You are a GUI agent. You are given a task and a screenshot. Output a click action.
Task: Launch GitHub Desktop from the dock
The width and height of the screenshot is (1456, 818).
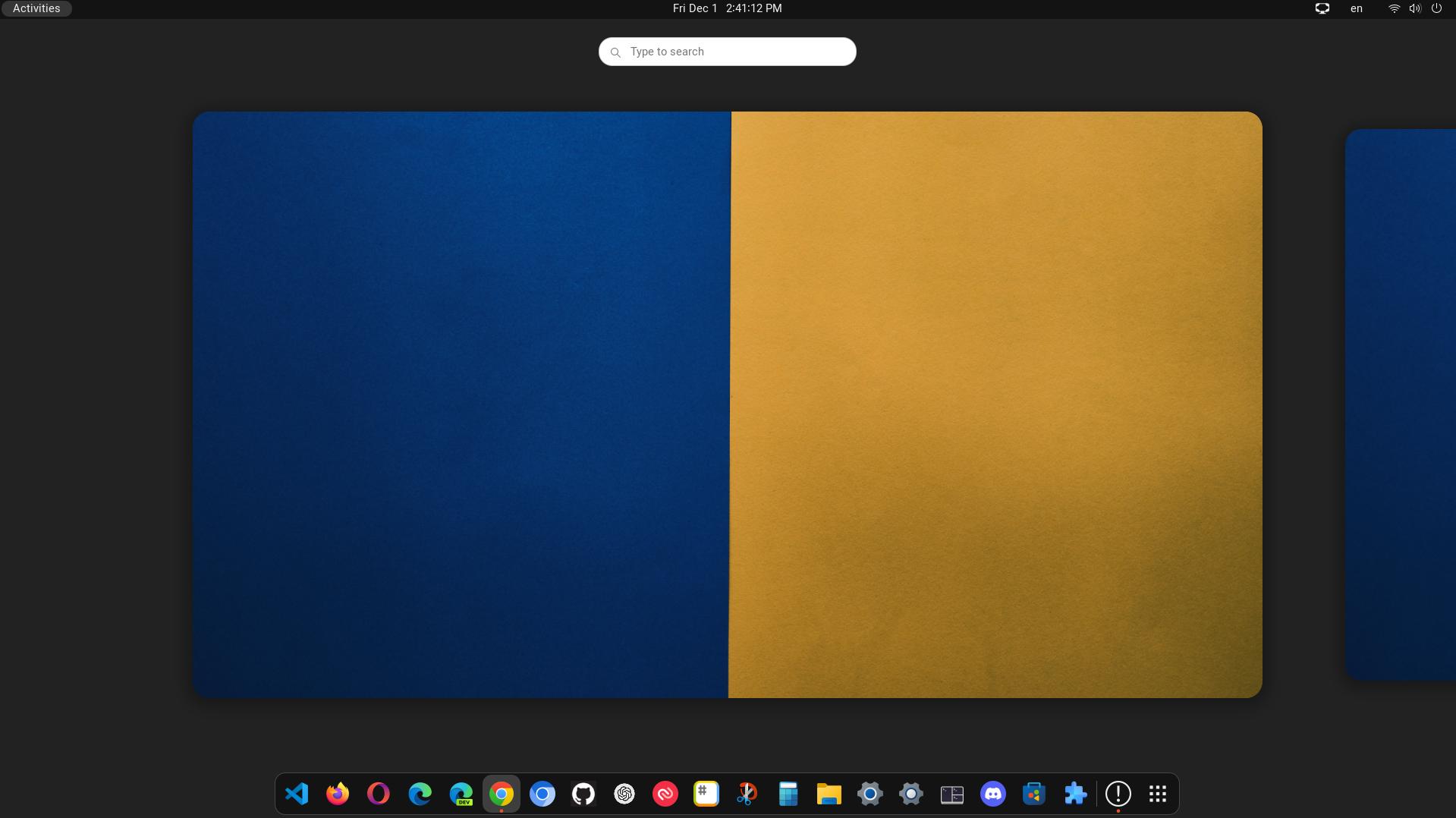[x=583, y=794]
